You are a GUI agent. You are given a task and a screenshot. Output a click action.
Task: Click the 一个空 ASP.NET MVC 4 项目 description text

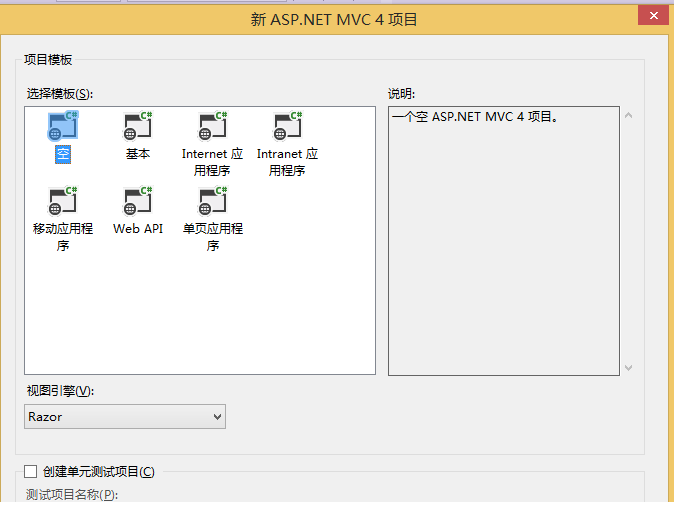coord(475,117)
